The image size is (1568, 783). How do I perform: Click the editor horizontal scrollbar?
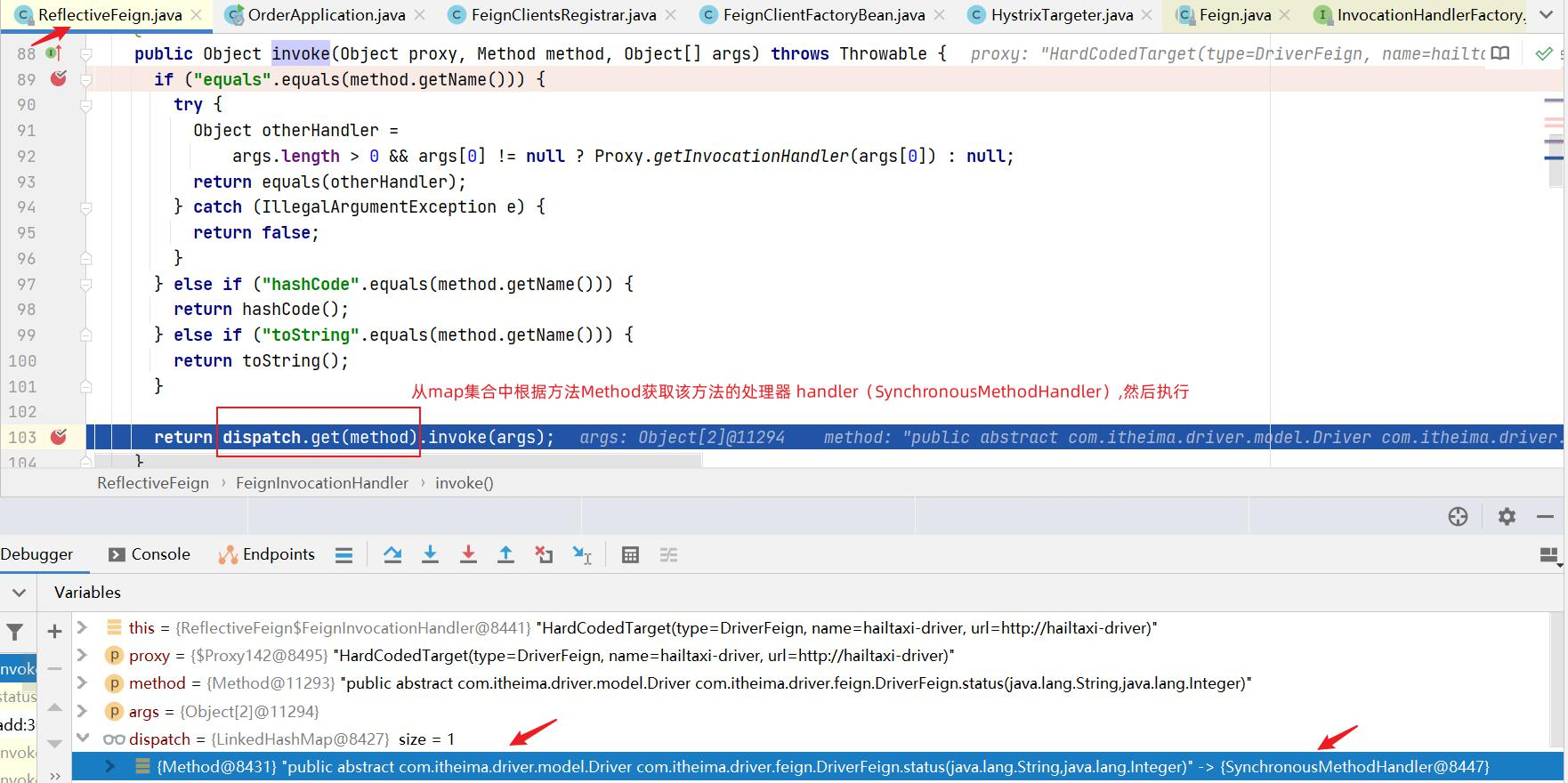click(399, 461)
